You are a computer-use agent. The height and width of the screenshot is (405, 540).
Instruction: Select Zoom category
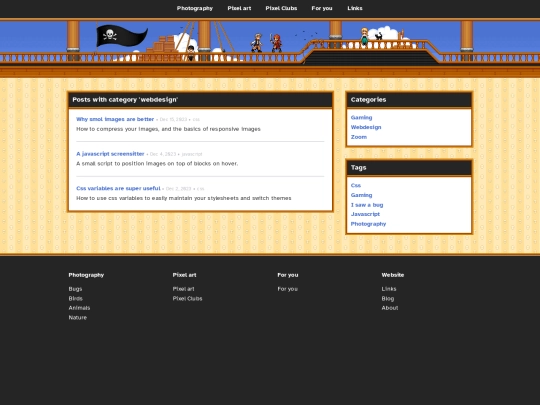click(359, 137)
